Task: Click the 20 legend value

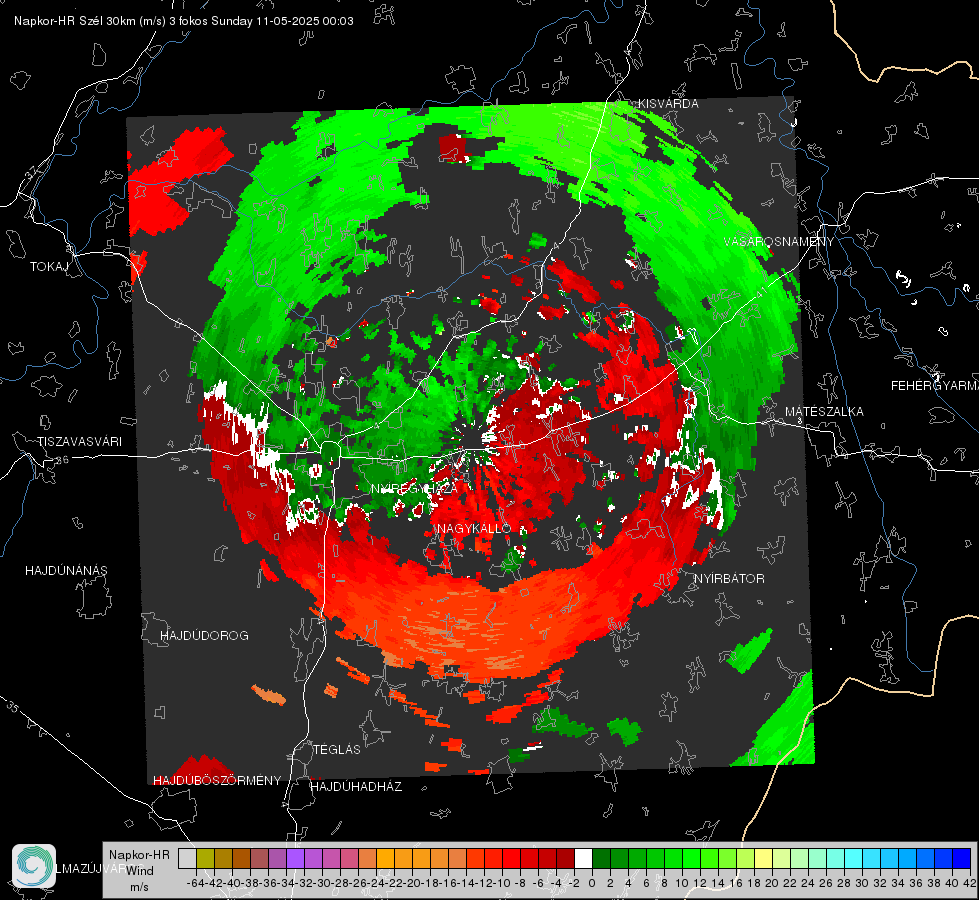Action: (772, 883)
